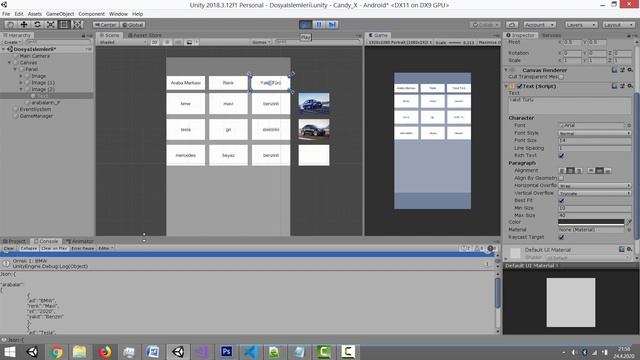
Task: Open Visual Studio Code from taskbar
Action: tap(250, 351)
